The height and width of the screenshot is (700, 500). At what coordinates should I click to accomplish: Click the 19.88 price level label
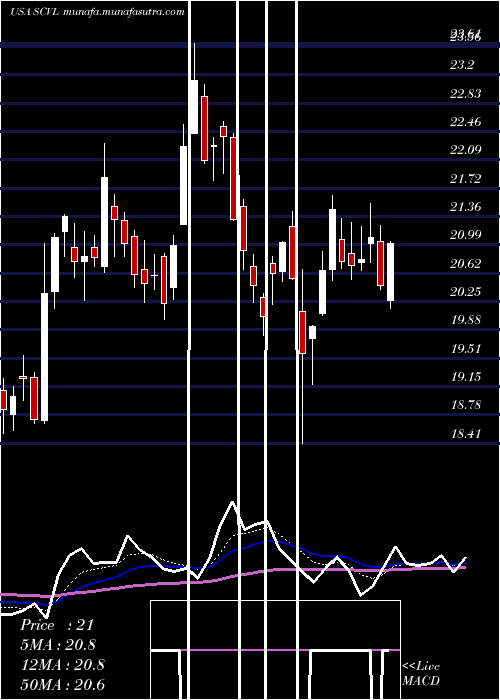click(466, 320)
